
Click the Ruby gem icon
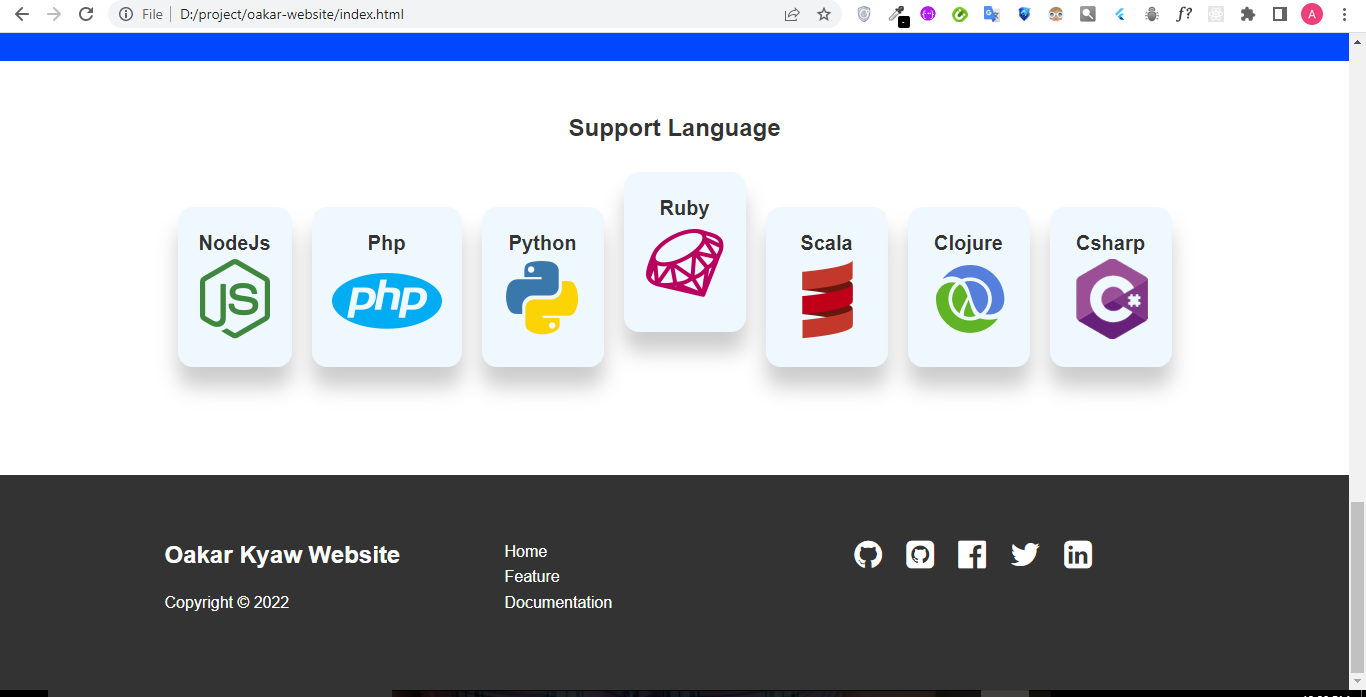pyautogui.click(x=684, y=262)
